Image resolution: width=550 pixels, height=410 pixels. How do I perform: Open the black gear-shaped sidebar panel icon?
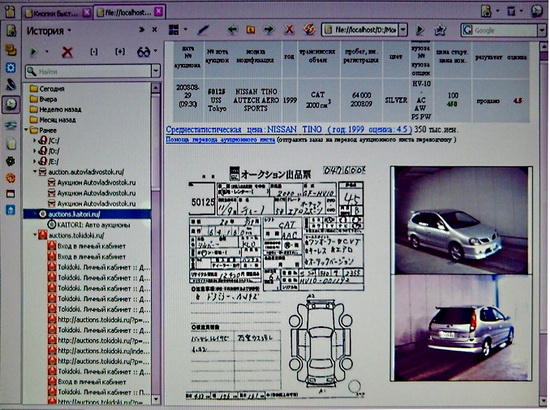tap(11, 161)
